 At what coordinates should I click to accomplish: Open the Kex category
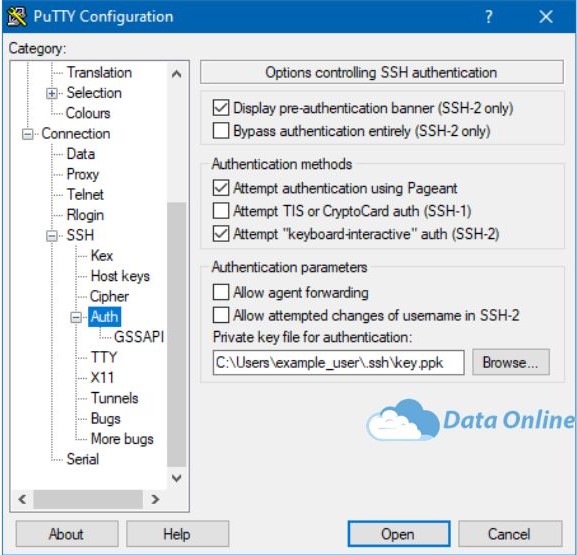click(x=102, y=255)
